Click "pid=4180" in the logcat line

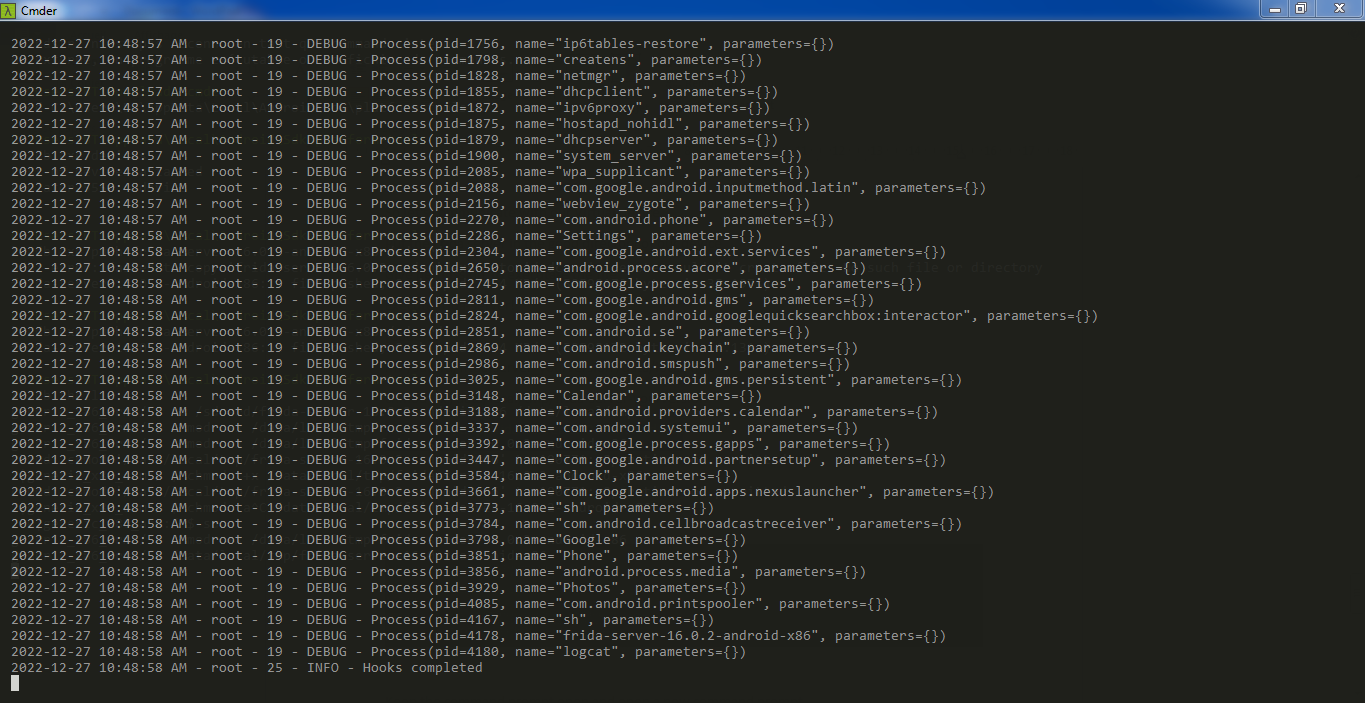point(467,652)
